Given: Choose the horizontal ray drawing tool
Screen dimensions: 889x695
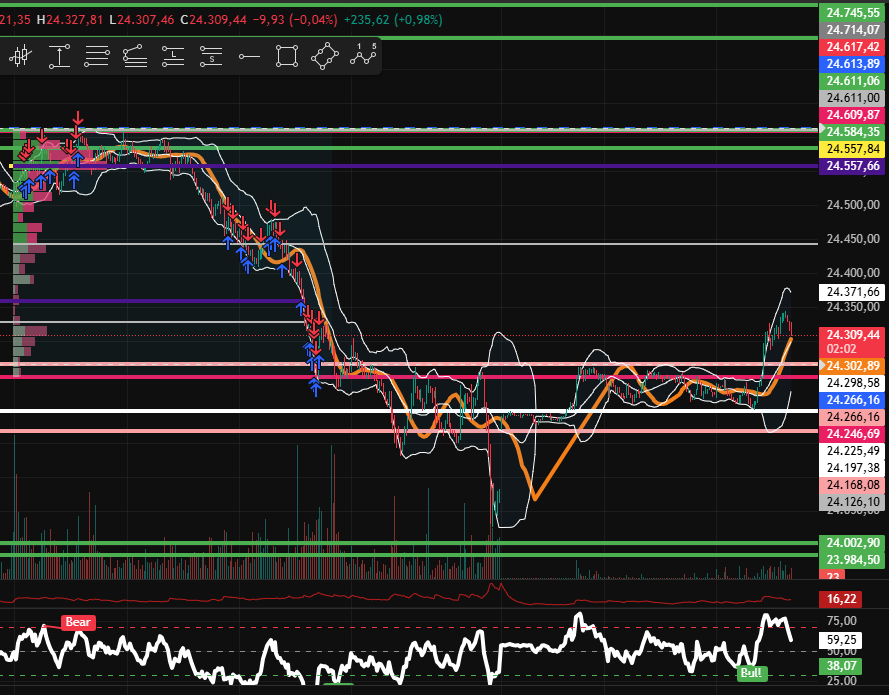Looking at the screenshot, I should coord(249,57).
